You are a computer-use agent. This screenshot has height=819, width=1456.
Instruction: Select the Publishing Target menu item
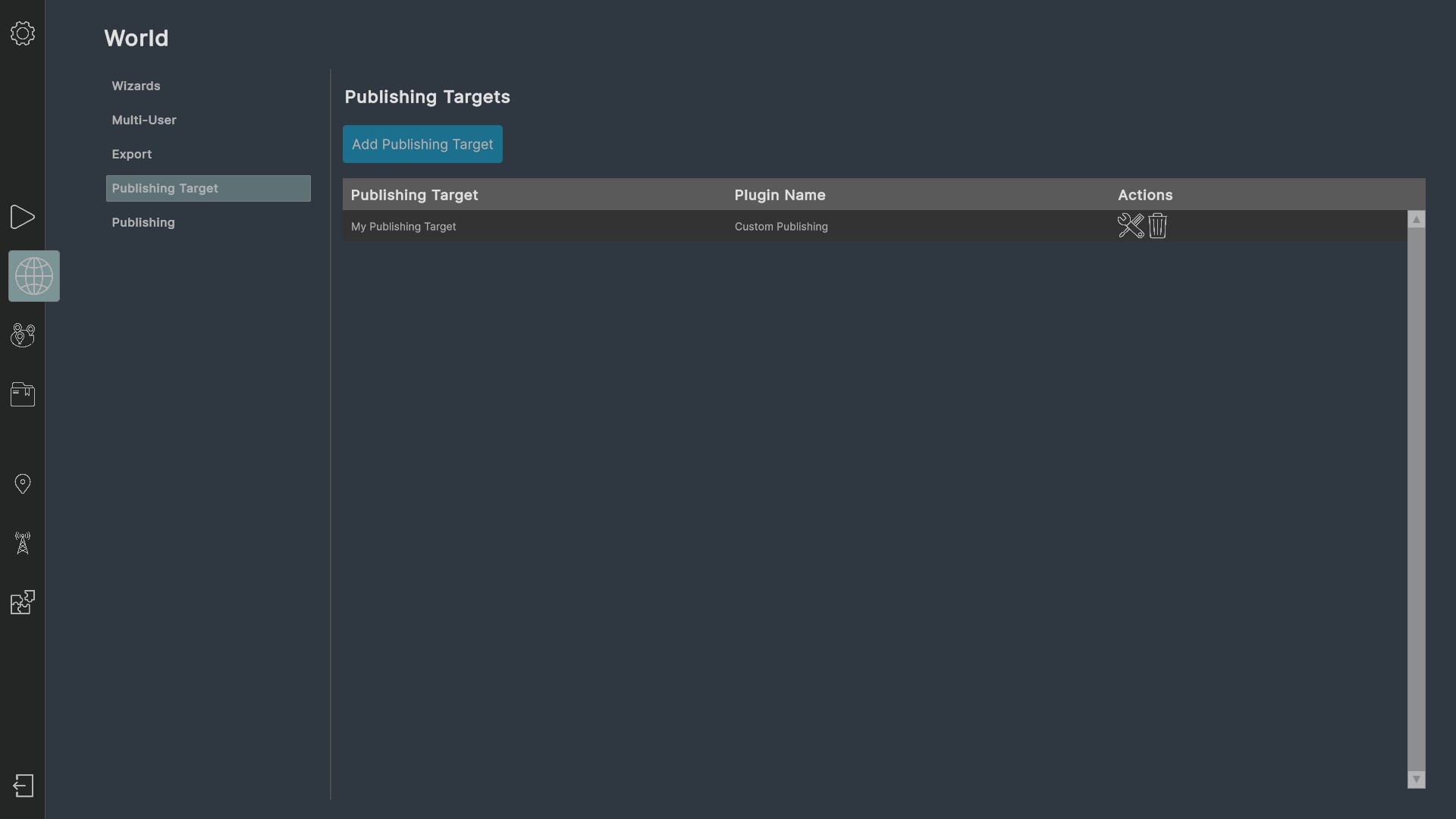[x=209, y=188]
